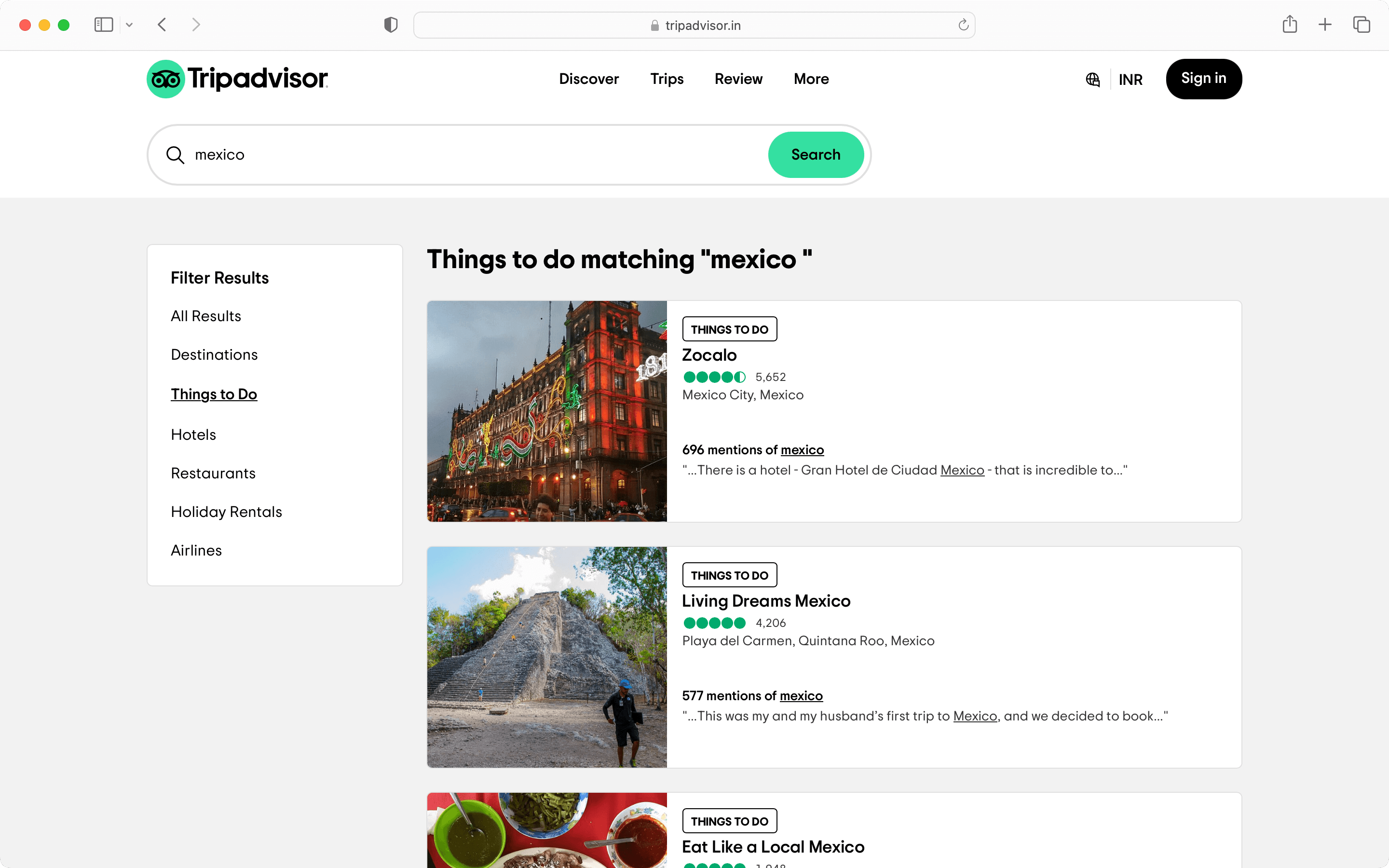Go forward with browser forward arrow

click(196, 25)
